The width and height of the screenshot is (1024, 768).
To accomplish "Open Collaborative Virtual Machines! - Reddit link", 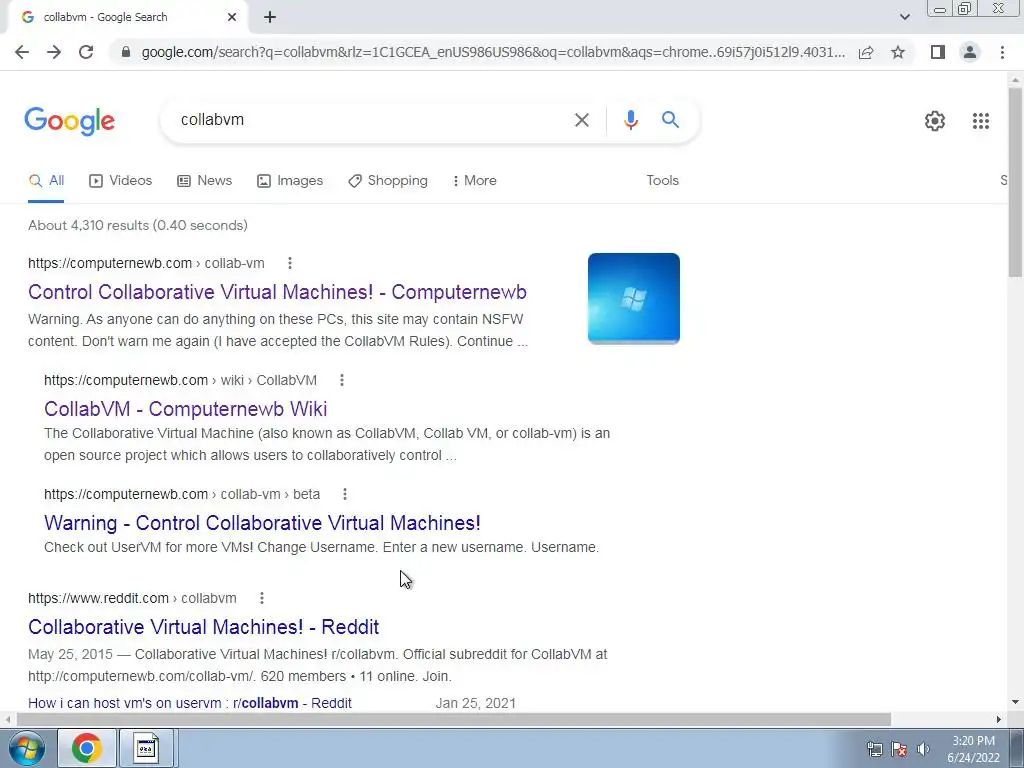I will (x=204, y=627).
